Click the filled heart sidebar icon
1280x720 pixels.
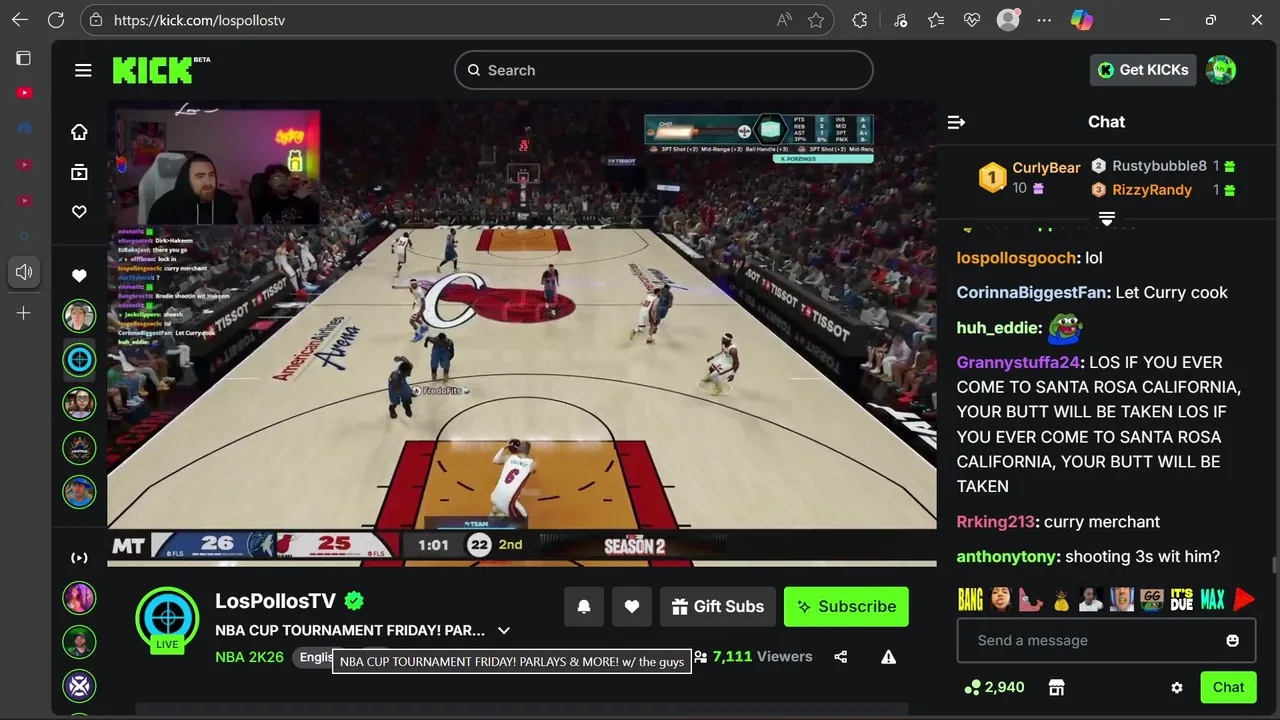(79, 276)
